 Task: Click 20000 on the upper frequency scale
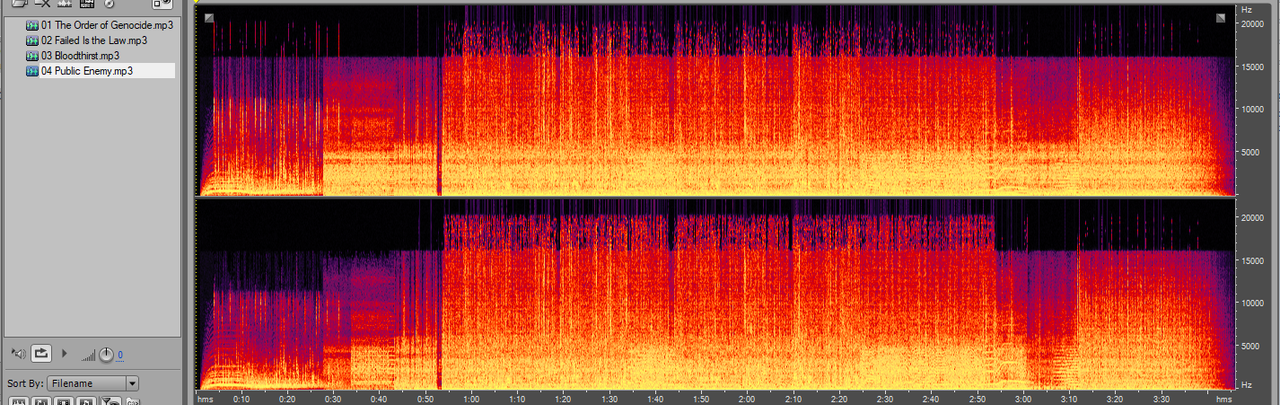(1254, 24)
